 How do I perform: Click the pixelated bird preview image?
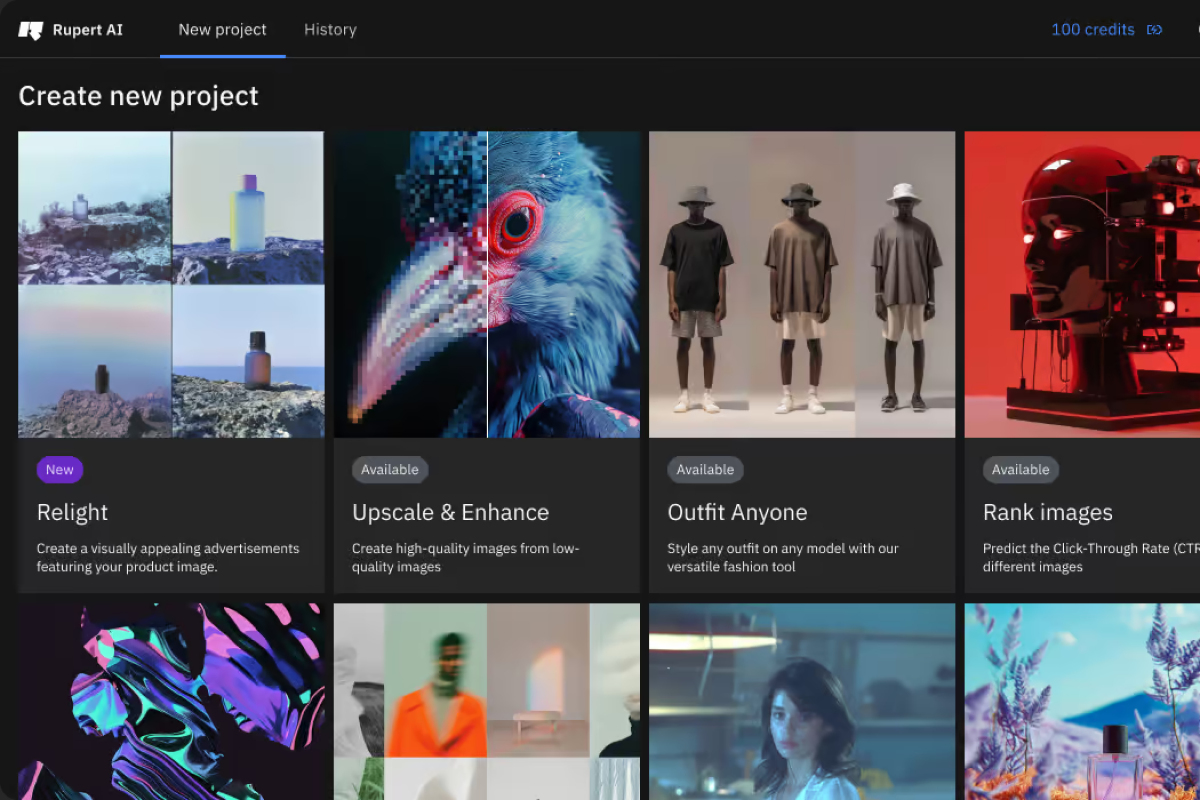pyautogui.click(x=486, y=284)
